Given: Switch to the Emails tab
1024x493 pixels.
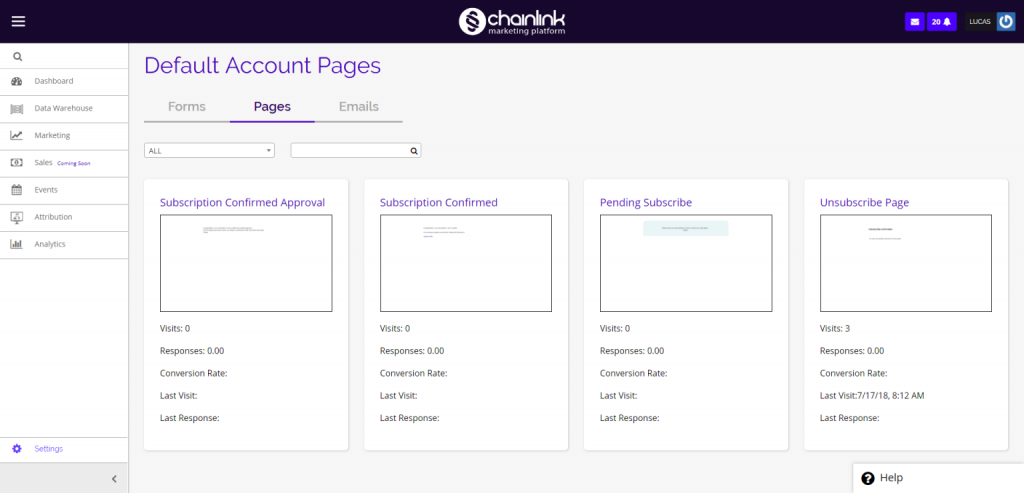Looking at the screenshot, I should (359, 106).
